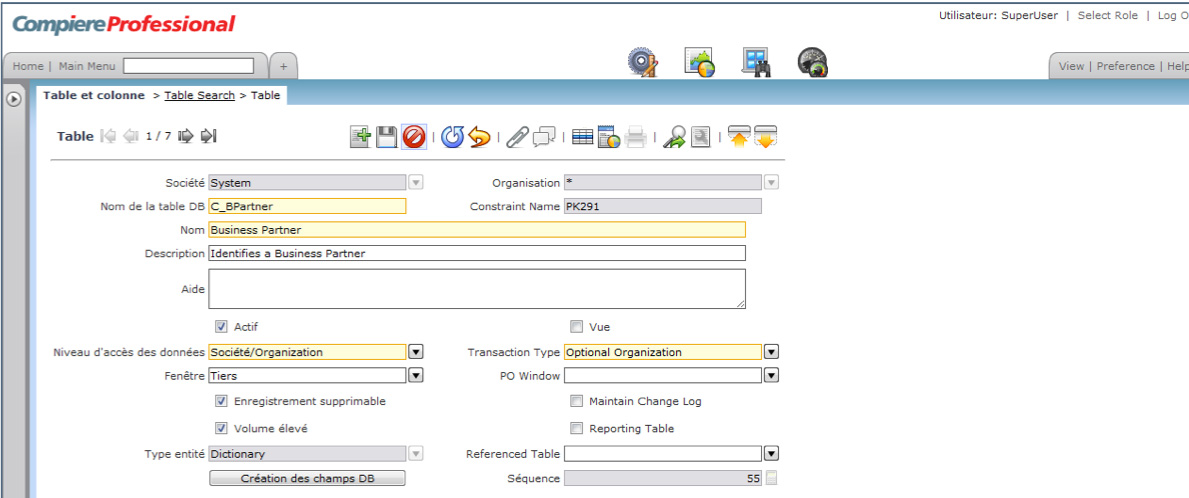The height and width of the screenshot is (498, 1189).
Task: Click the red Delete record icon
Action: [414, 137]
